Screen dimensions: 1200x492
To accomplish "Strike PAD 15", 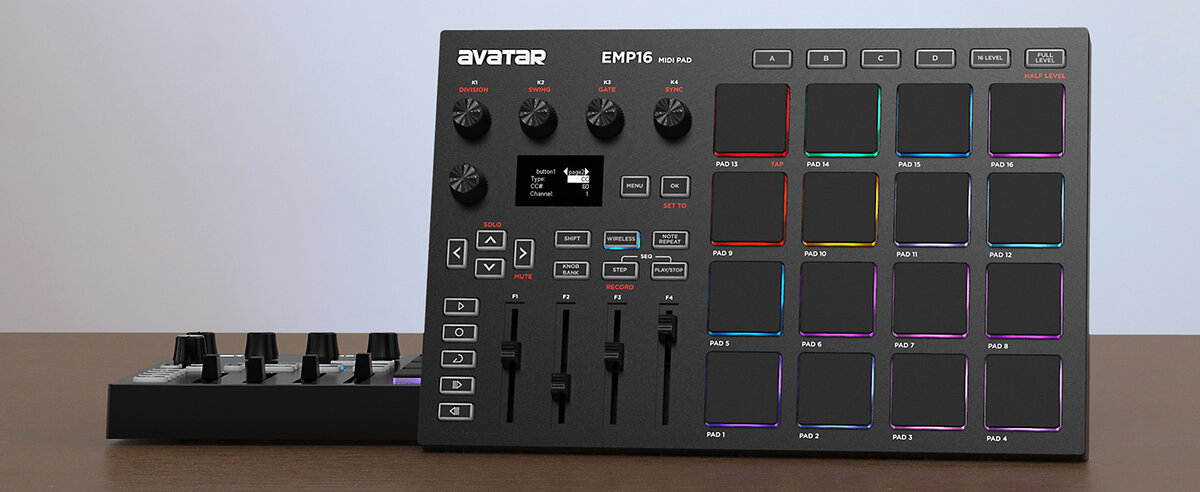I will pos(934,119).
